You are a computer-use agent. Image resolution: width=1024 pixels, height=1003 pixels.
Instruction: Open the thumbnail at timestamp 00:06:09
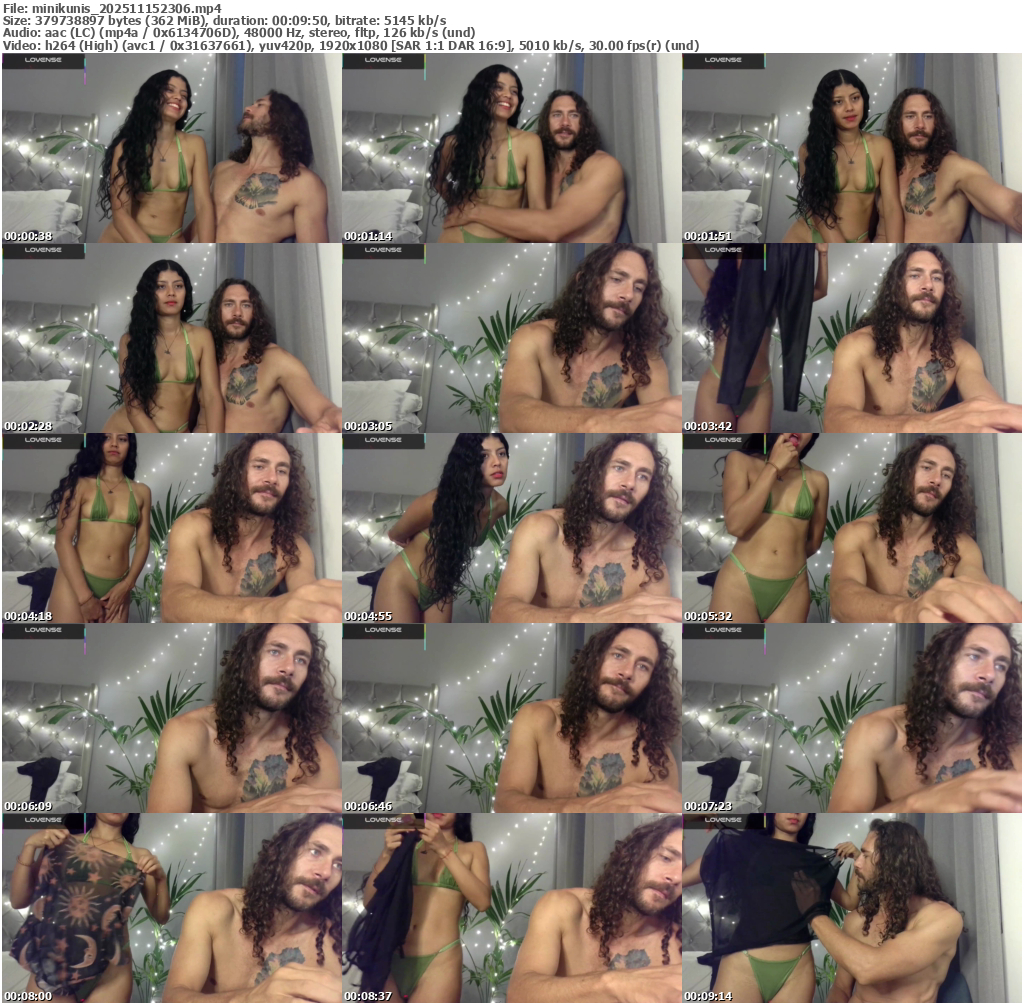pos(172,718)
